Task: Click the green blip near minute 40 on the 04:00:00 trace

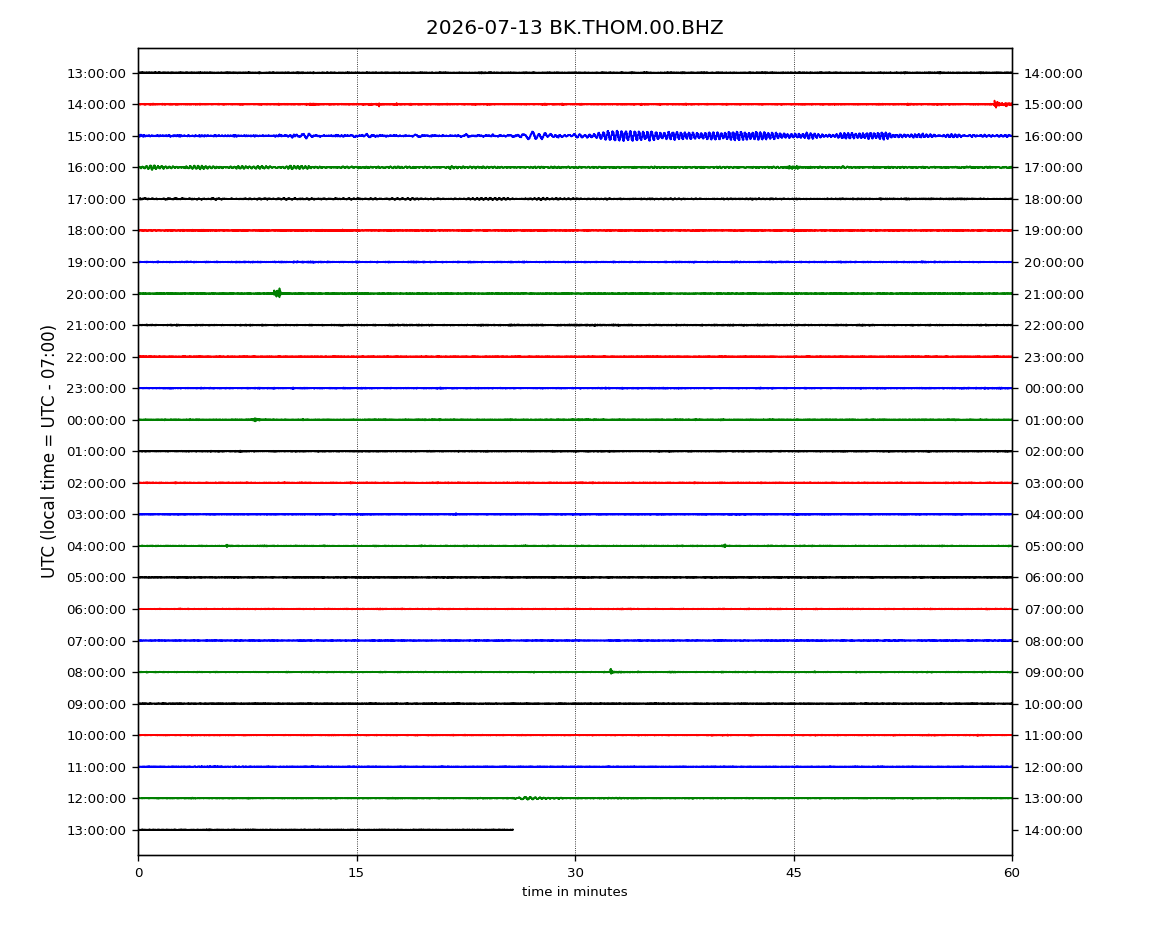Action: coord(724,546)
